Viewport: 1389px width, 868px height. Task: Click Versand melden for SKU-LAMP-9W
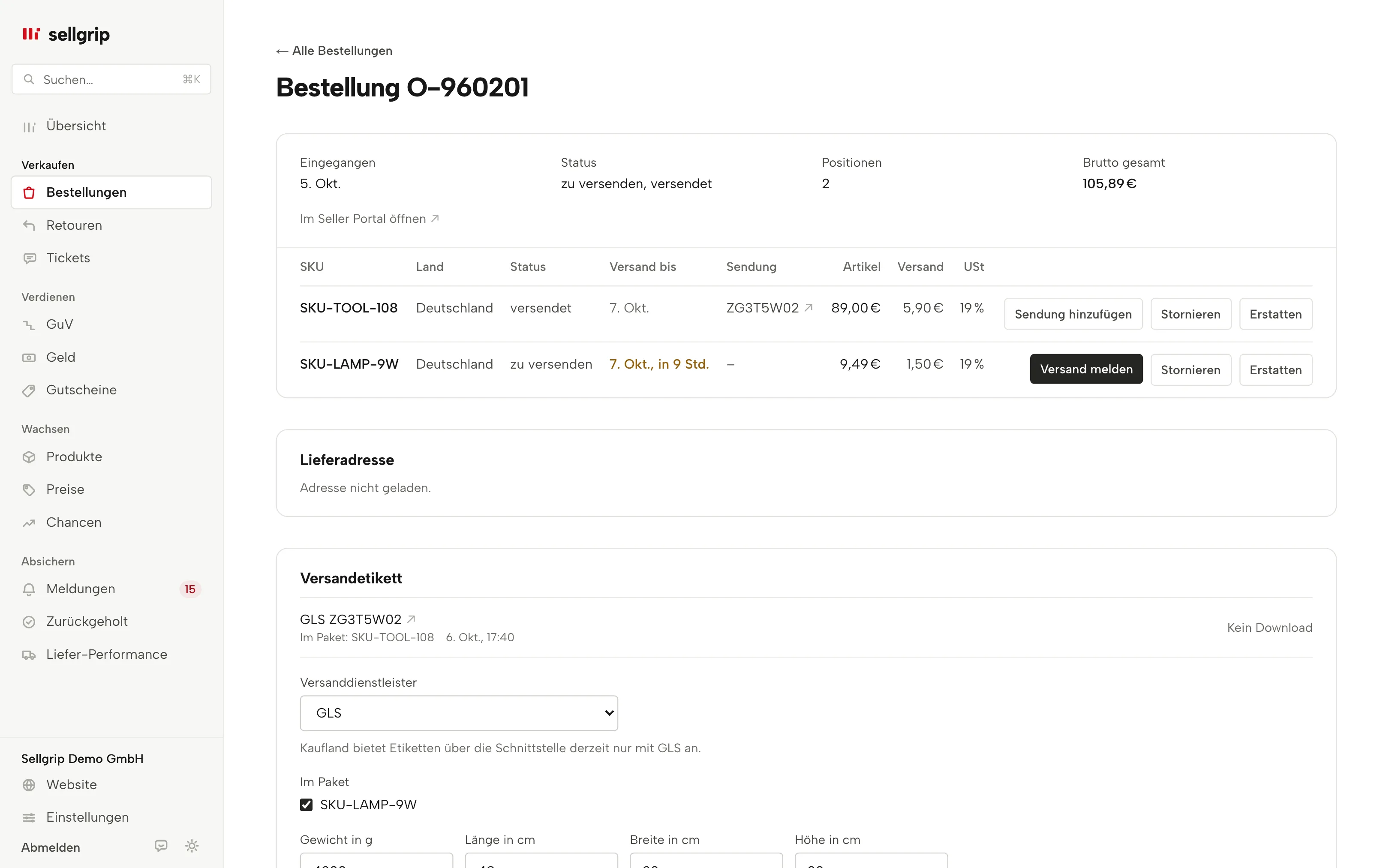tap(1086, 369)
